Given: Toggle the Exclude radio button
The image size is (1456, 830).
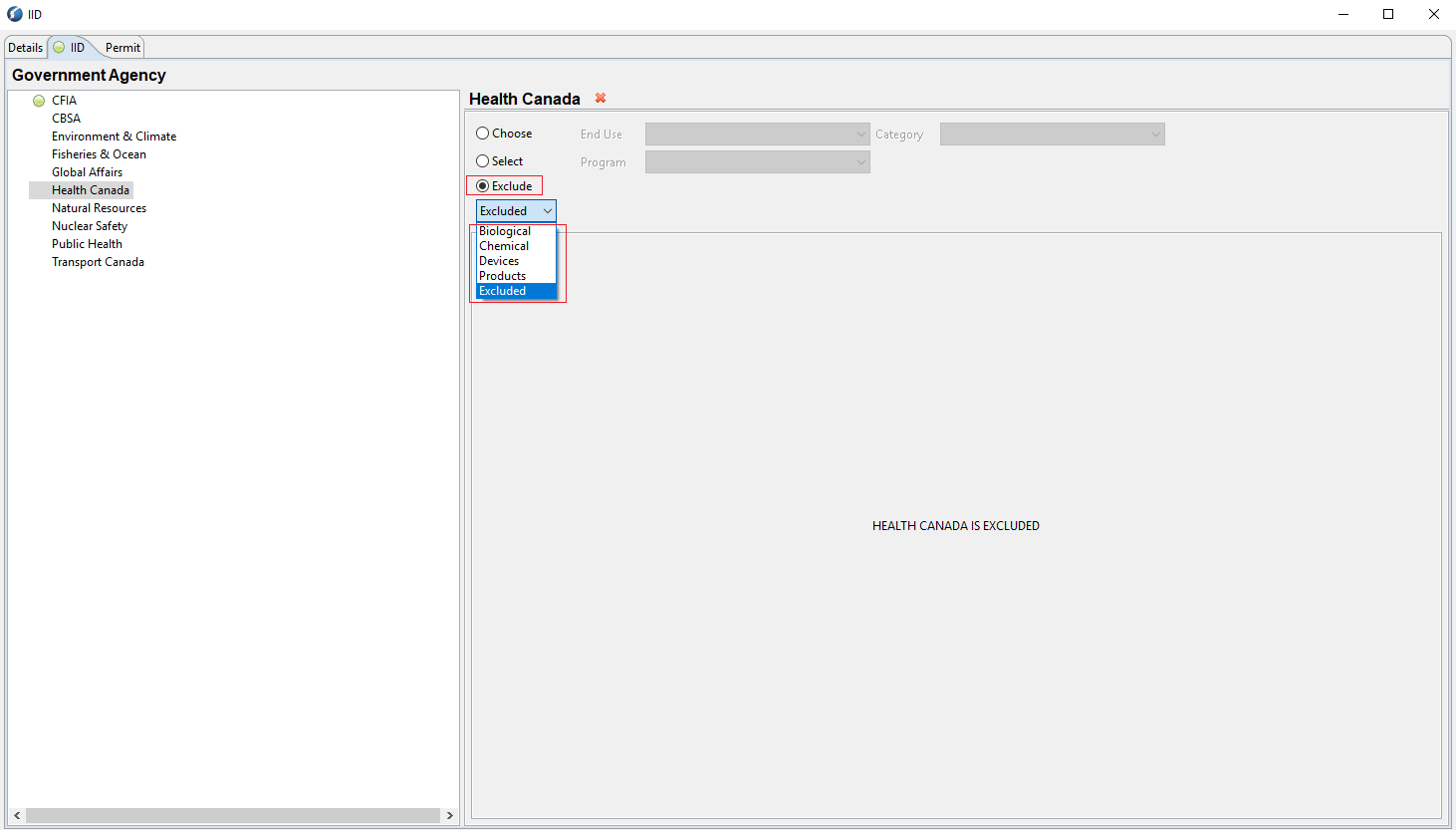Looking at the screenshot, I should point(483,186).
